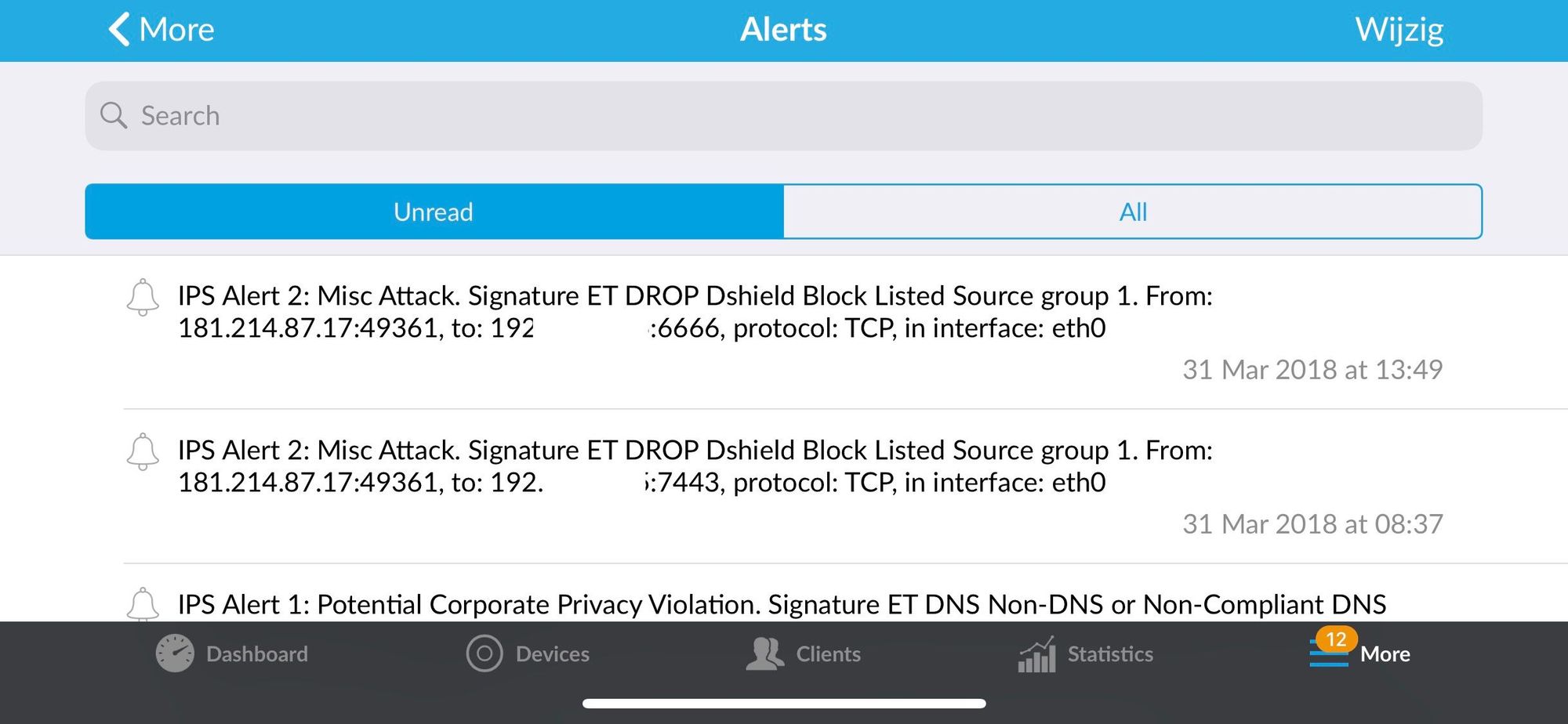Open the Statistics chart icon
1568x724 pixels.
click(1036, 654)
